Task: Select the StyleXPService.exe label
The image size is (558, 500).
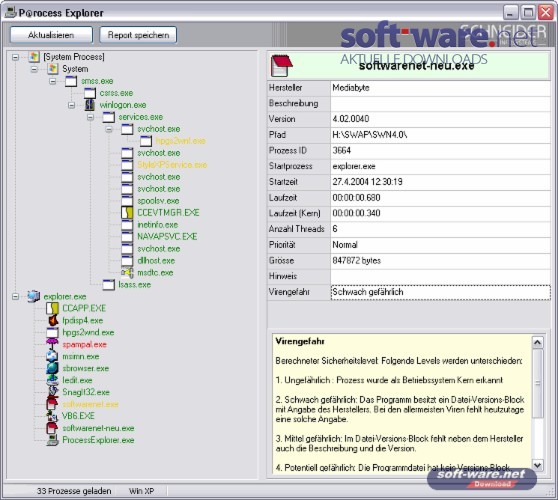Action: coord(172,165)
